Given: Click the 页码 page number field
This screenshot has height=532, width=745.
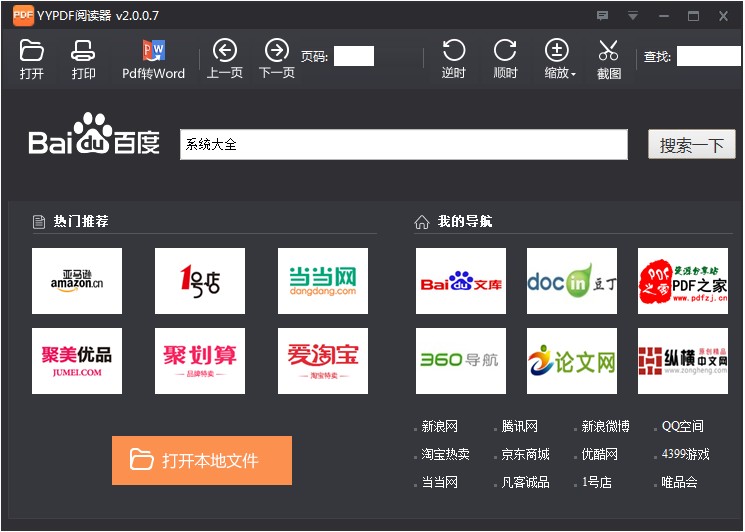Looking at the screenshot, I should pyautogui.click(x=353, y=56).
